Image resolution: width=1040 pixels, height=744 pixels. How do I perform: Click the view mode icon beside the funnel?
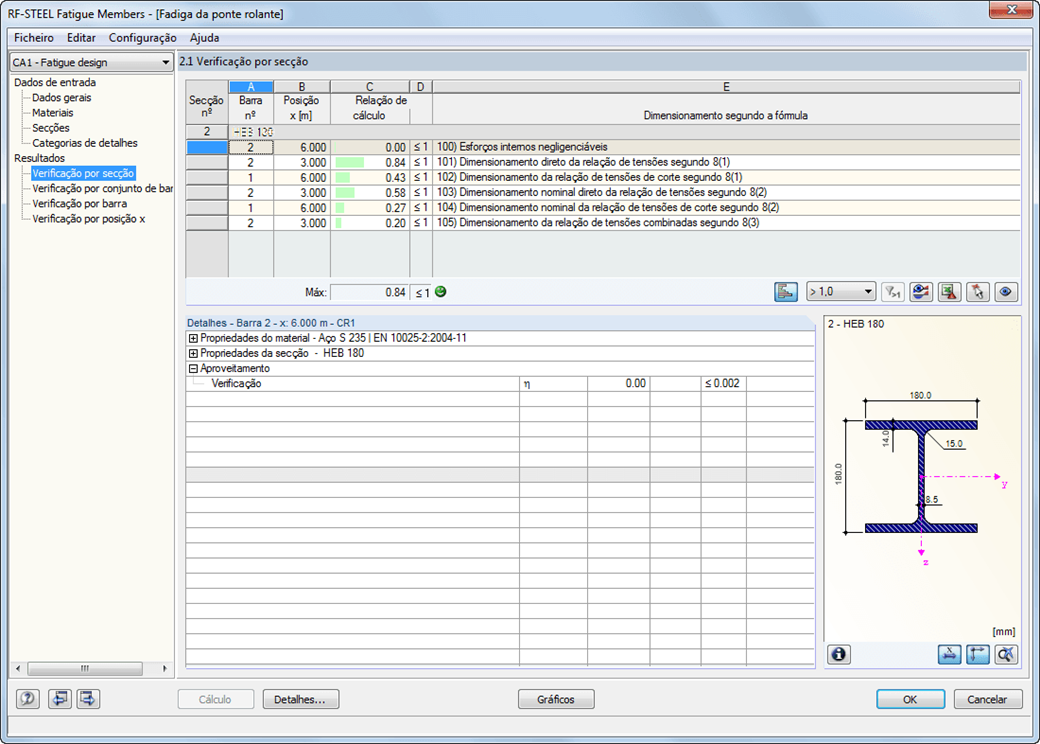tap(921, 292)
